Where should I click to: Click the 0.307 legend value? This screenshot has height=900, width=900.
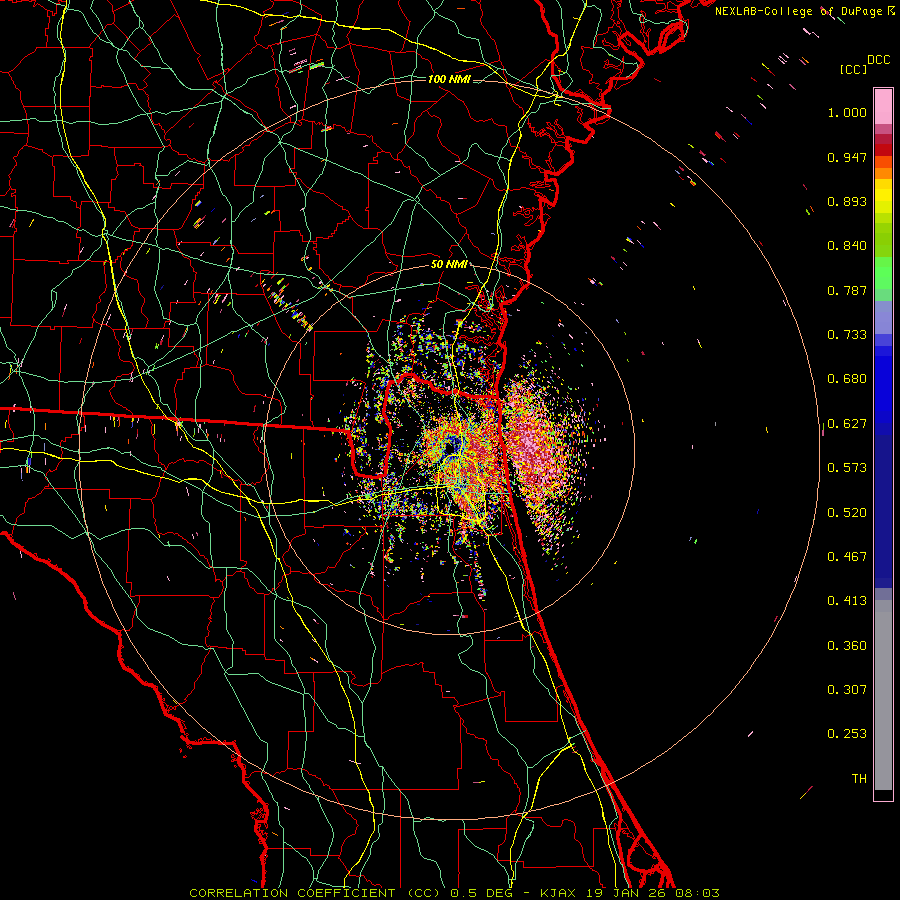(x=847, y=690)
